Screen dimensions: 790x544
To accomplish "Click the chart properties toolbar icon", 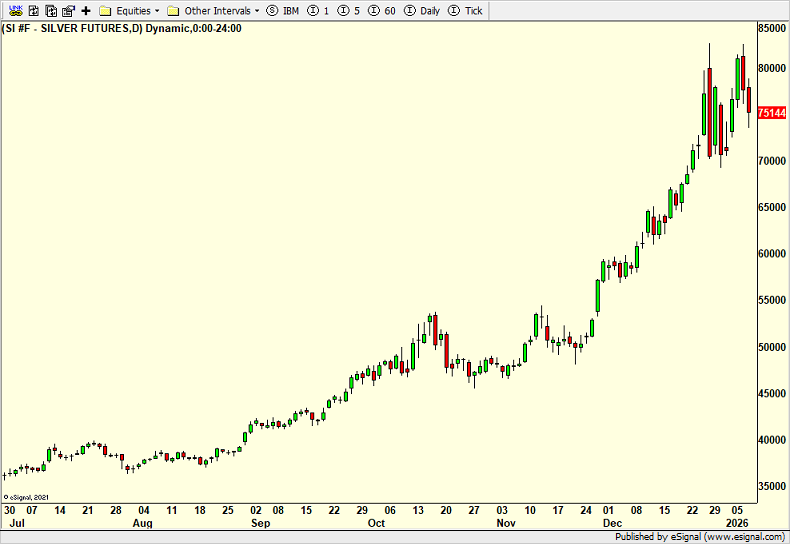I will [67, 10].
